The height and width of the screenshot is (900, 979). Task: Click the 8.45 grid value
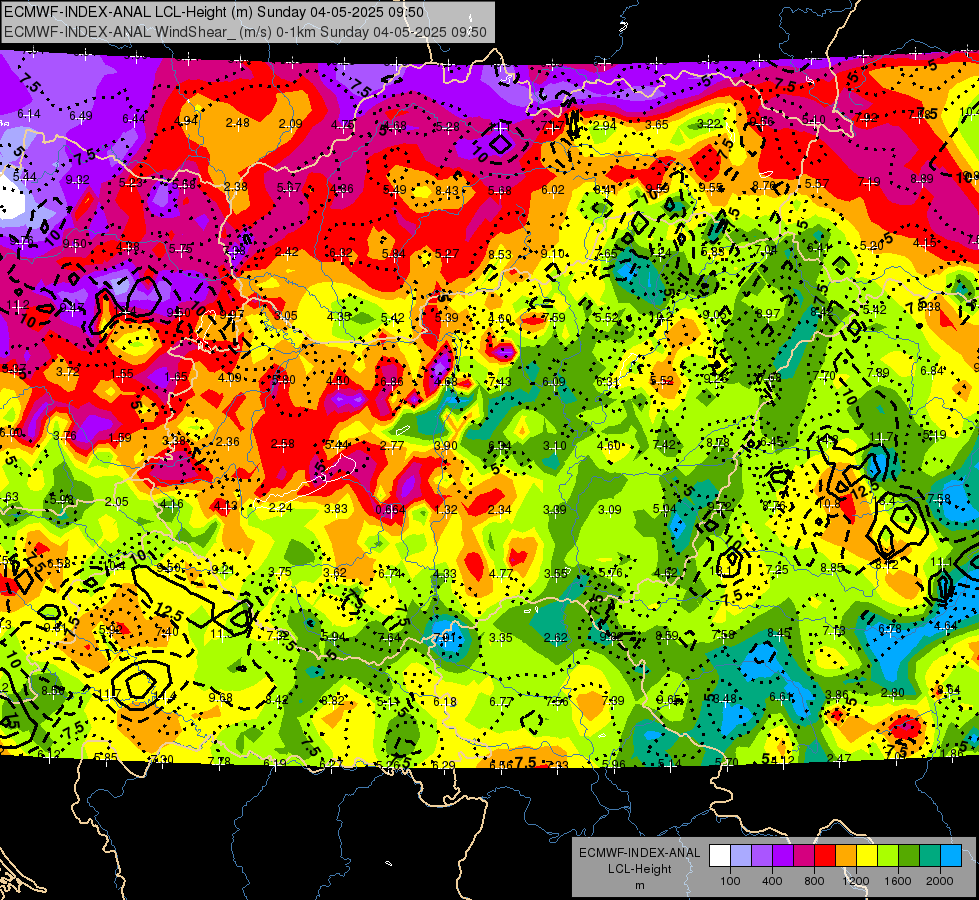tap(779, 633)
